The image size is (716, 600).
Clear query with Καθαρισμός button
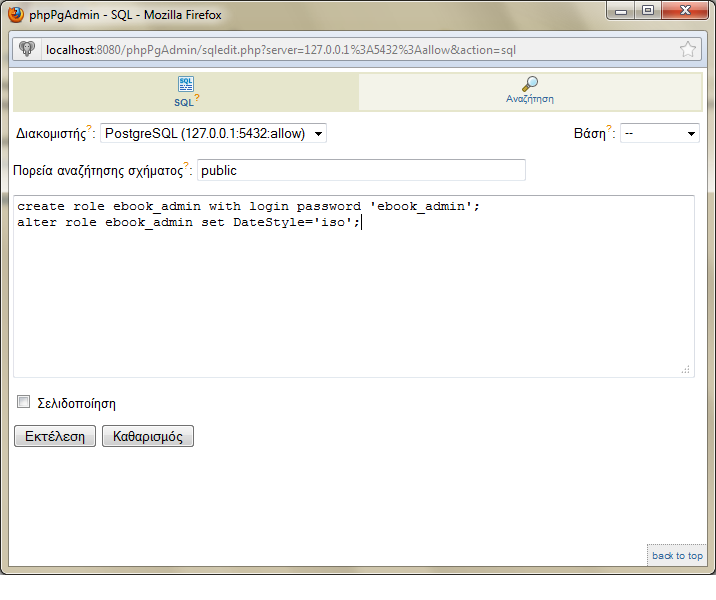(x=148, y=436)
